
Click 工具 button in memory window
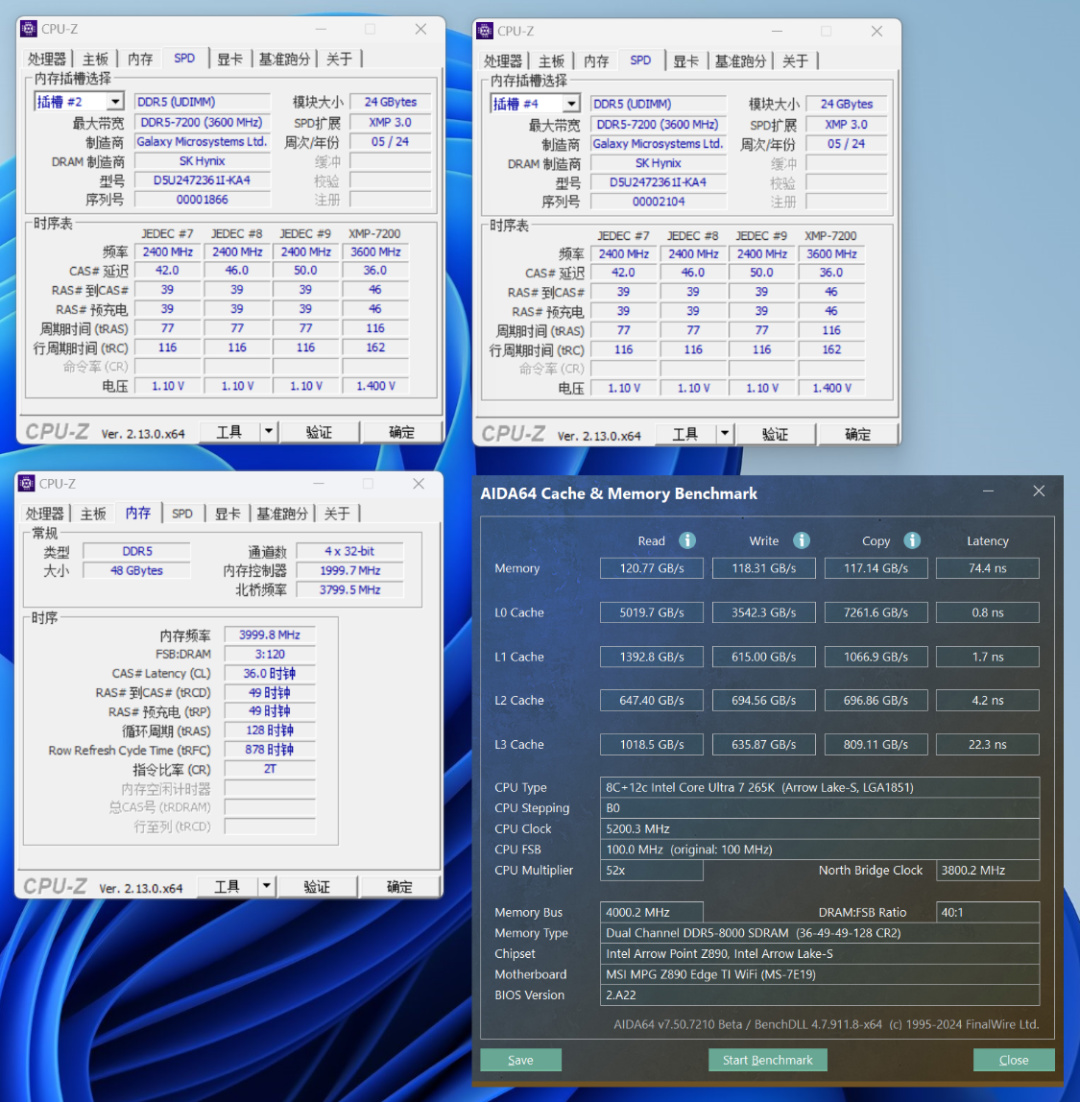[227, 886]
